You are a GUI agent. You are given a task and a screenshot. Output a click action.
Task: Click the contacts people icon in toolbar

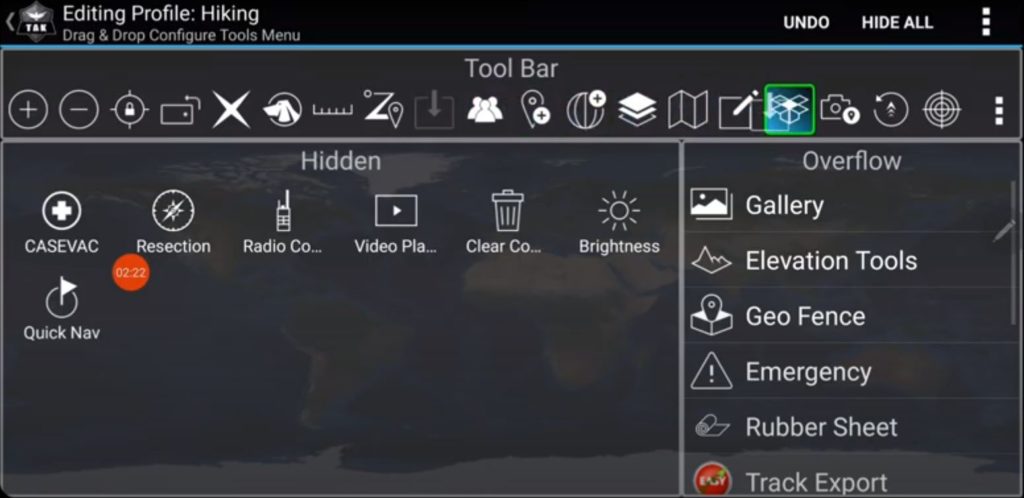pos(485,110)
